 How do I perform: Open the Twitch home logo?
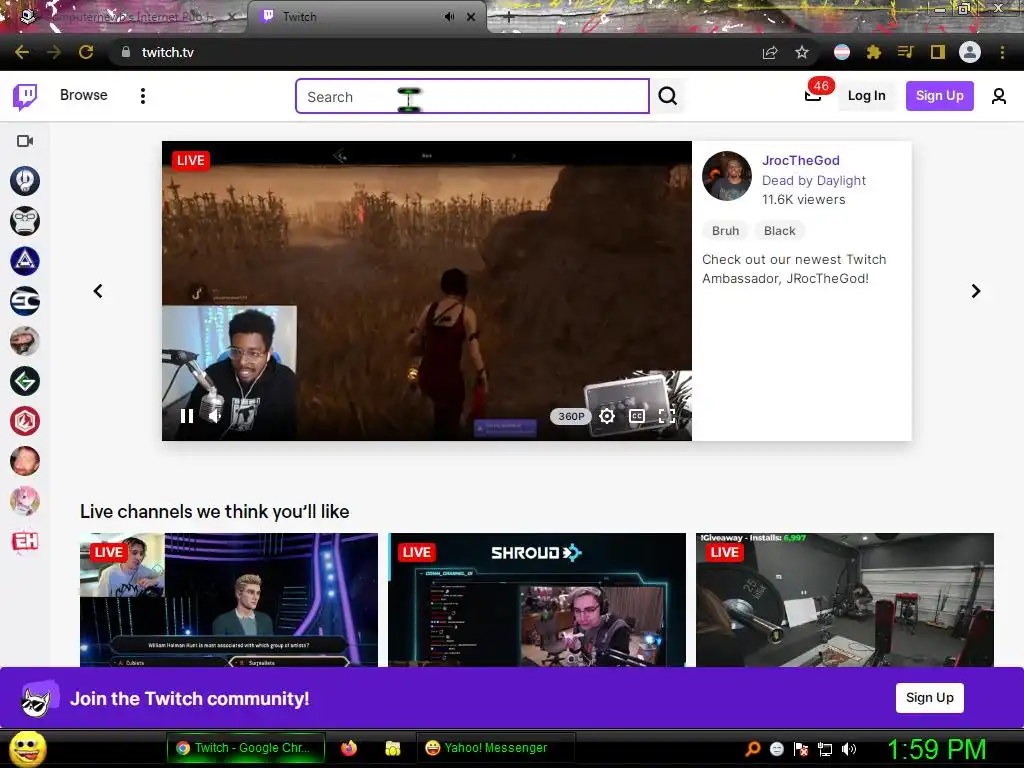pos(25,96)
